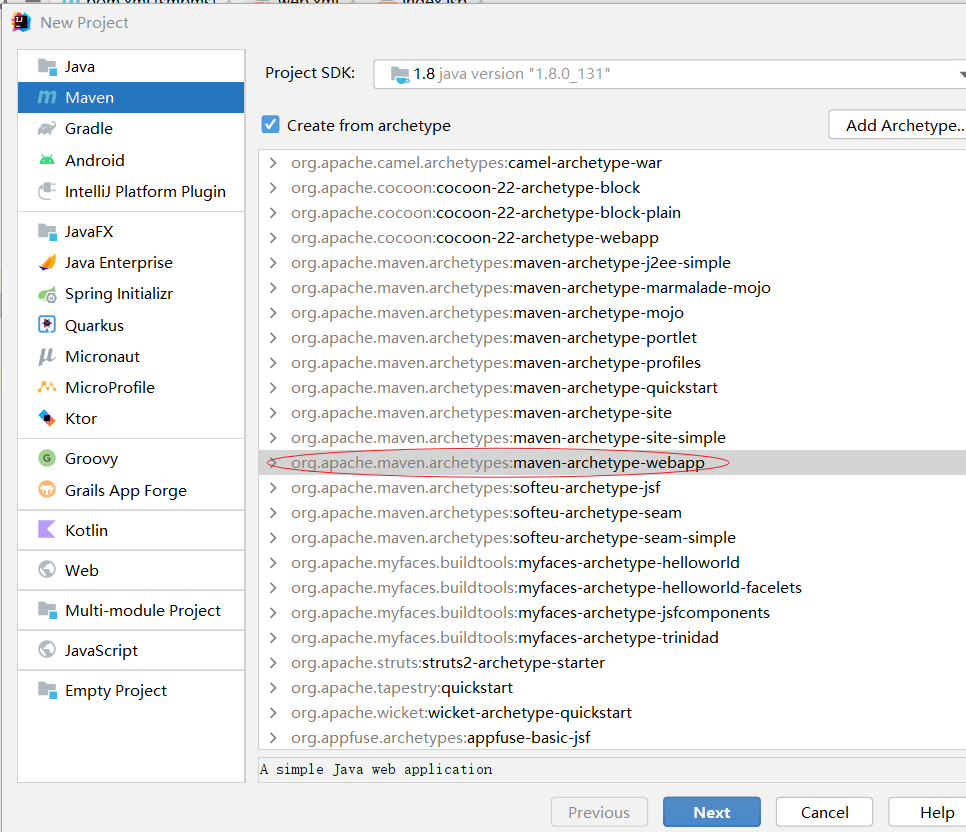This screenshot has width=966, height=832.
Task: Select Multi-module Project folder icon
Action: (47, 610)
